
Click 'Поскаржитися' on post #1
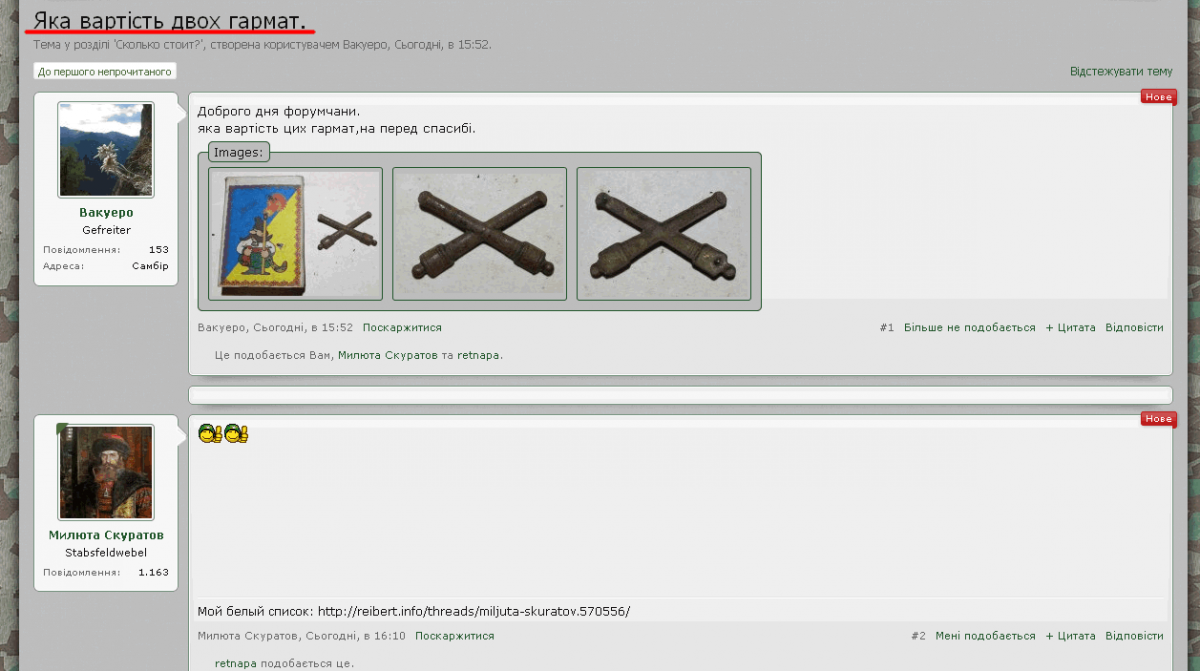[x=402, y=328]
